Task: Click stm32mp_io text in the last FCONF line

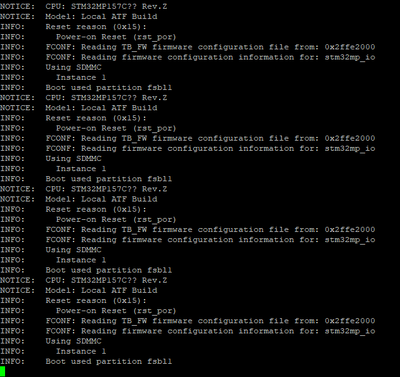Action: click(x=350, y=331)
